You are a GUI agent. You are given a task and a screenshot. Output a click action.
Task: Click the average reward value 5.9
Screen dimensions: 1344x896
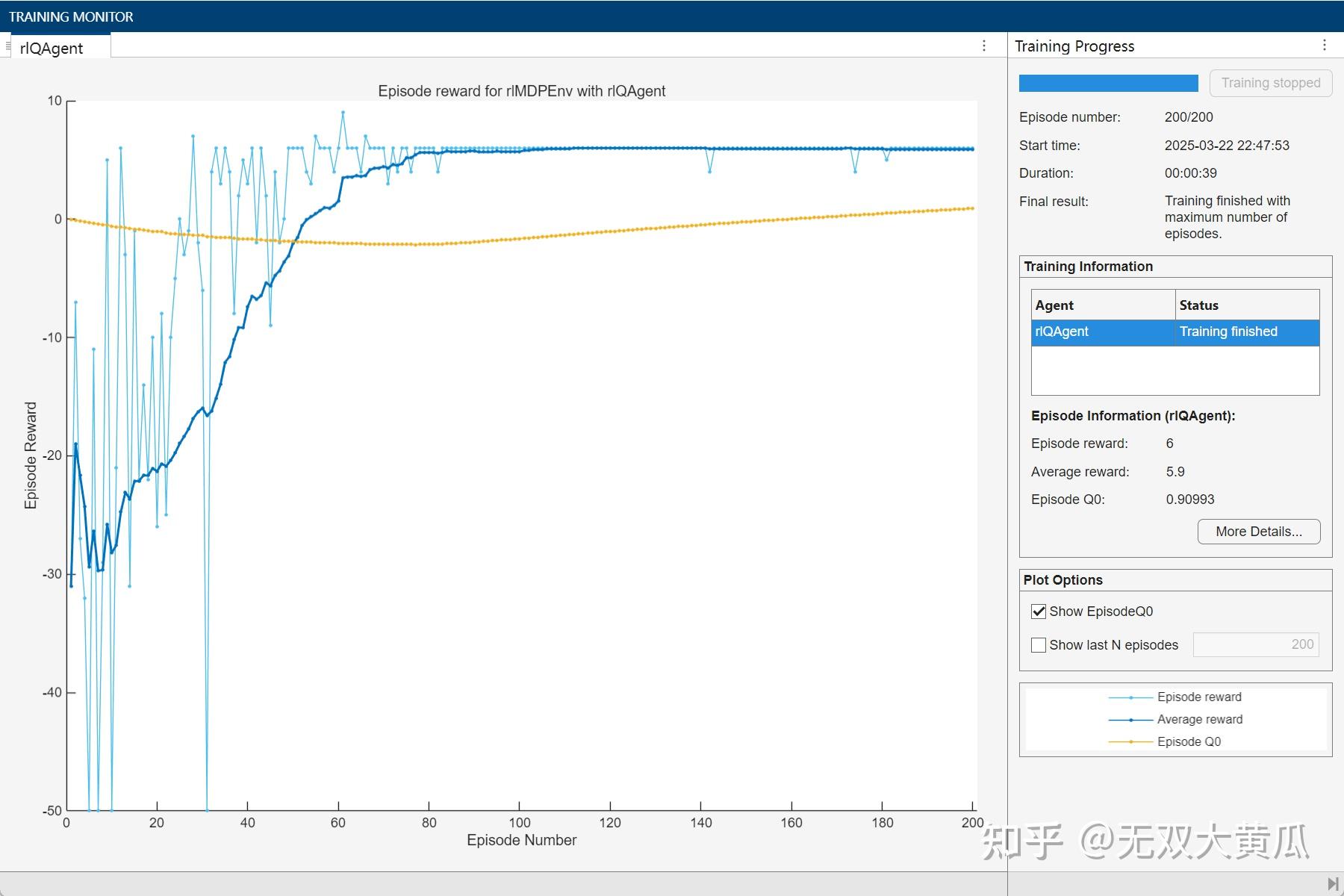1175,472
